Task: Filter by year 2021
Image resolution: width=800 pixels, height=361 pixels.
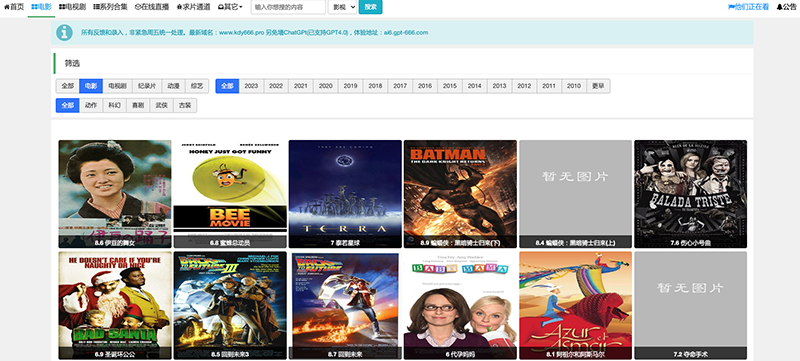Action: click(x=301, y=86)
